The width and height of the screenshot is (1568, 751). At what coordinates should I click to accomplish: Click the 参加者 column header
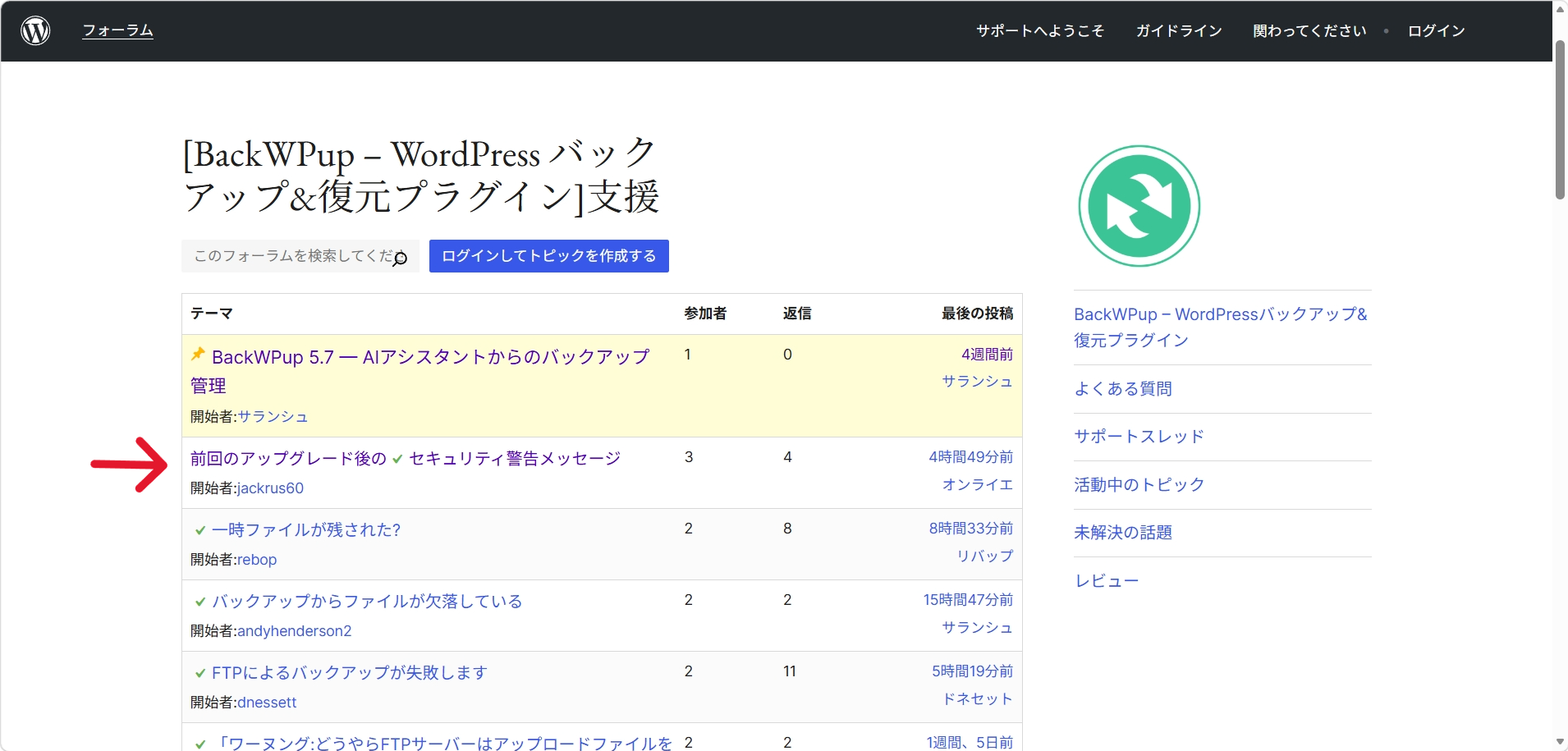pyautogui.click(x=705, y=314)
